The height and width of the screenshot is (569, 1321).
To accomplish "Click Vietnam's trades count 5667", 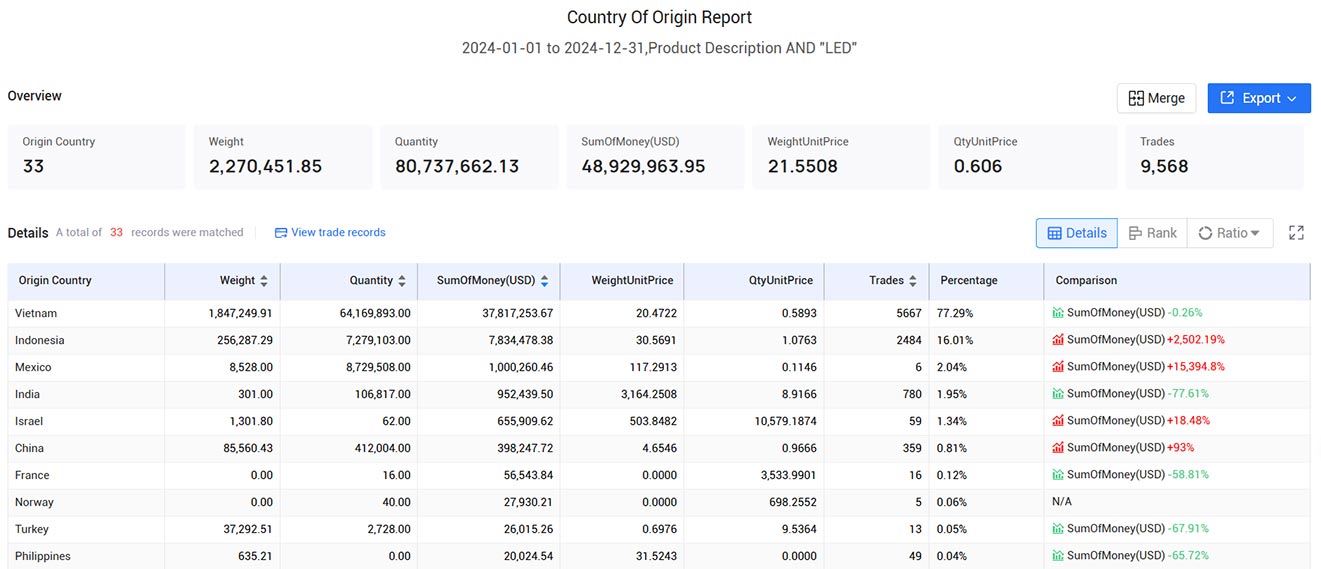I will click(x=909, y=313).
